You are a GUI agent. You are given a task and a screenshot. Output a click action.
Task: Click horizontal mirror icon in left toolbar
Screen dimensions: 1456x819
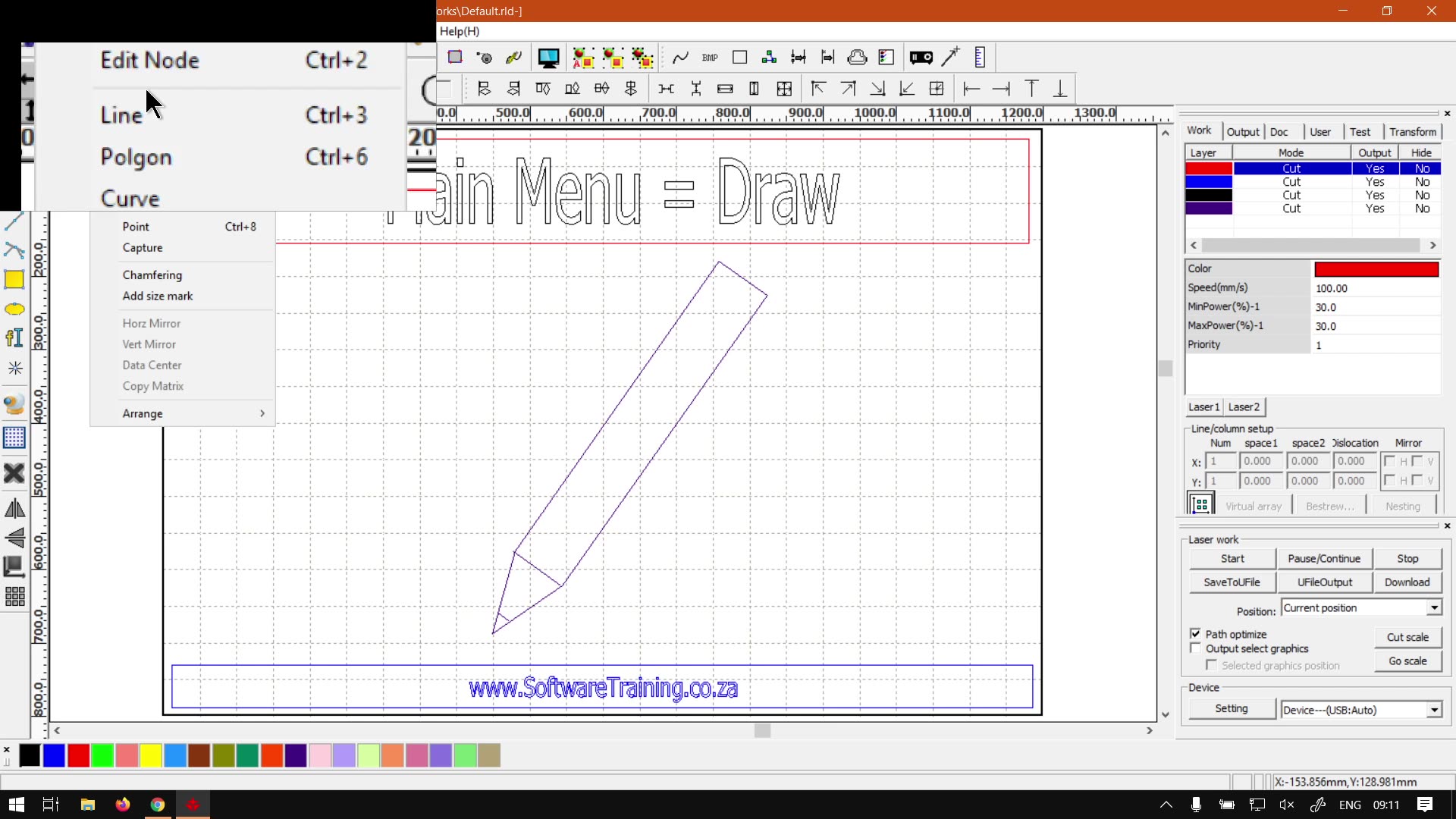point(14,509)
